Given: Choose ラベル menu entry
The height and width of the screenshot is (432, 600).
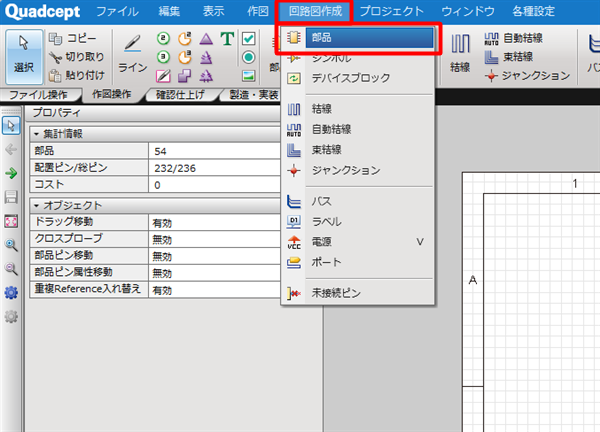Looking at the screenshot, I should [x=359, y=222].
